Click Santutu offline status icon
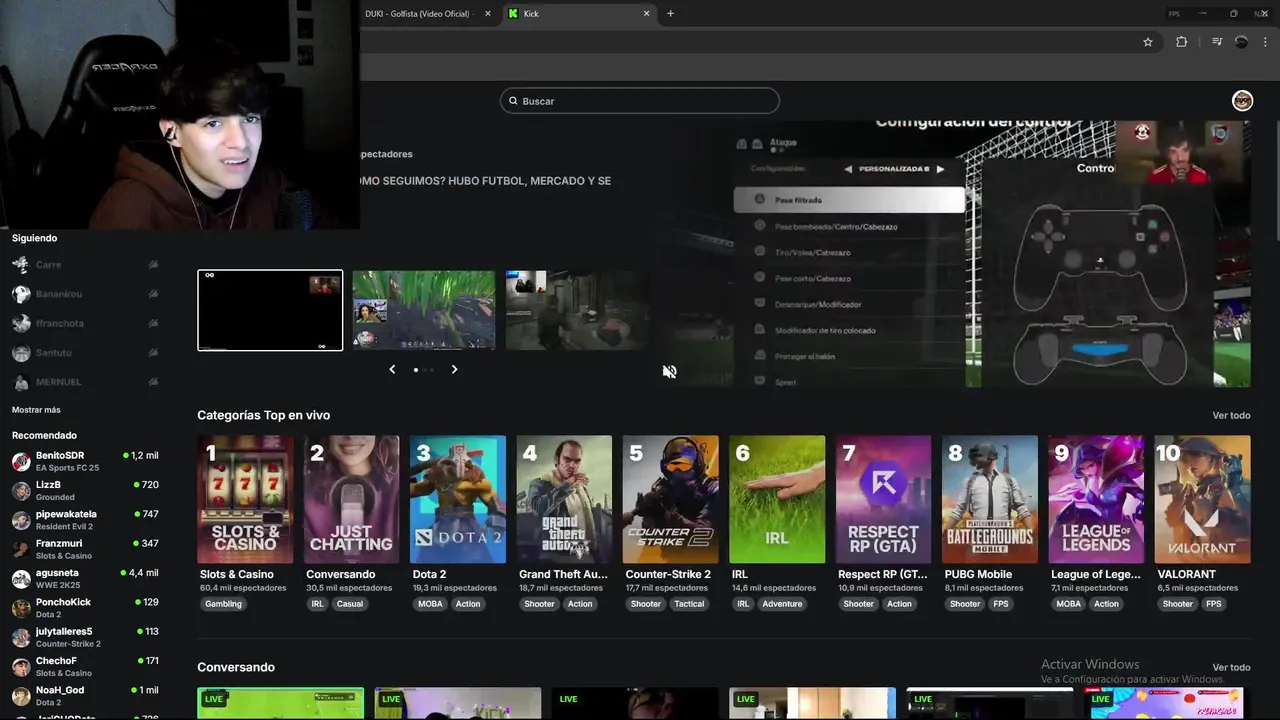The image size is (1280, 720). pos(153,353)
